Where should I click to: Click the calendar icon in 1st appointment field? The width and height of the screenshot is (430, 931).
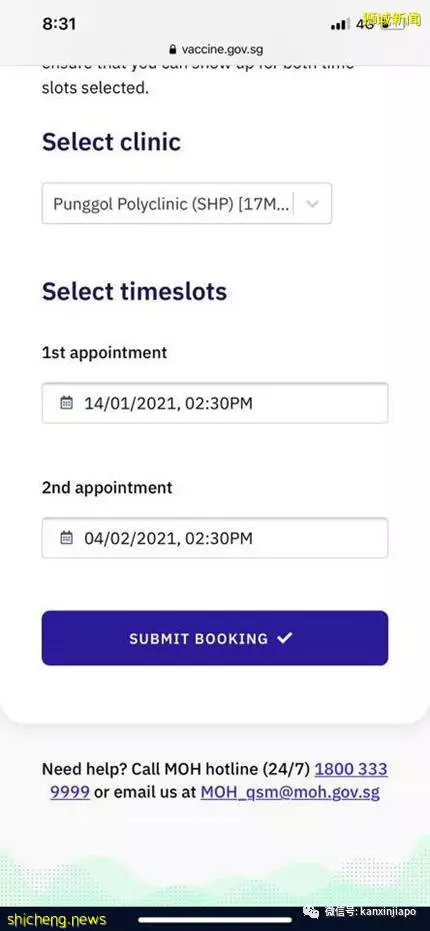pyautogui.click(x=67, y=403)
